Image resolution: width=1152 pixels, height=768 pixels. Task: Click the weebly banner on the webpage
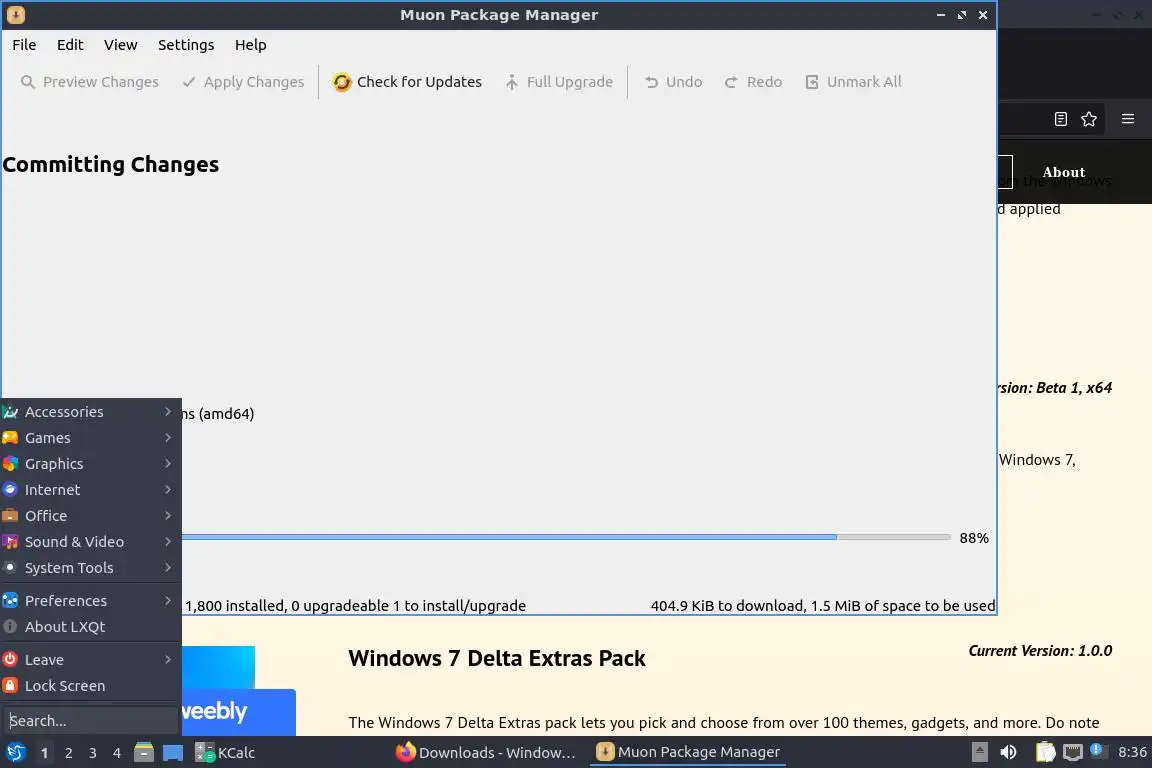(238, 712)
